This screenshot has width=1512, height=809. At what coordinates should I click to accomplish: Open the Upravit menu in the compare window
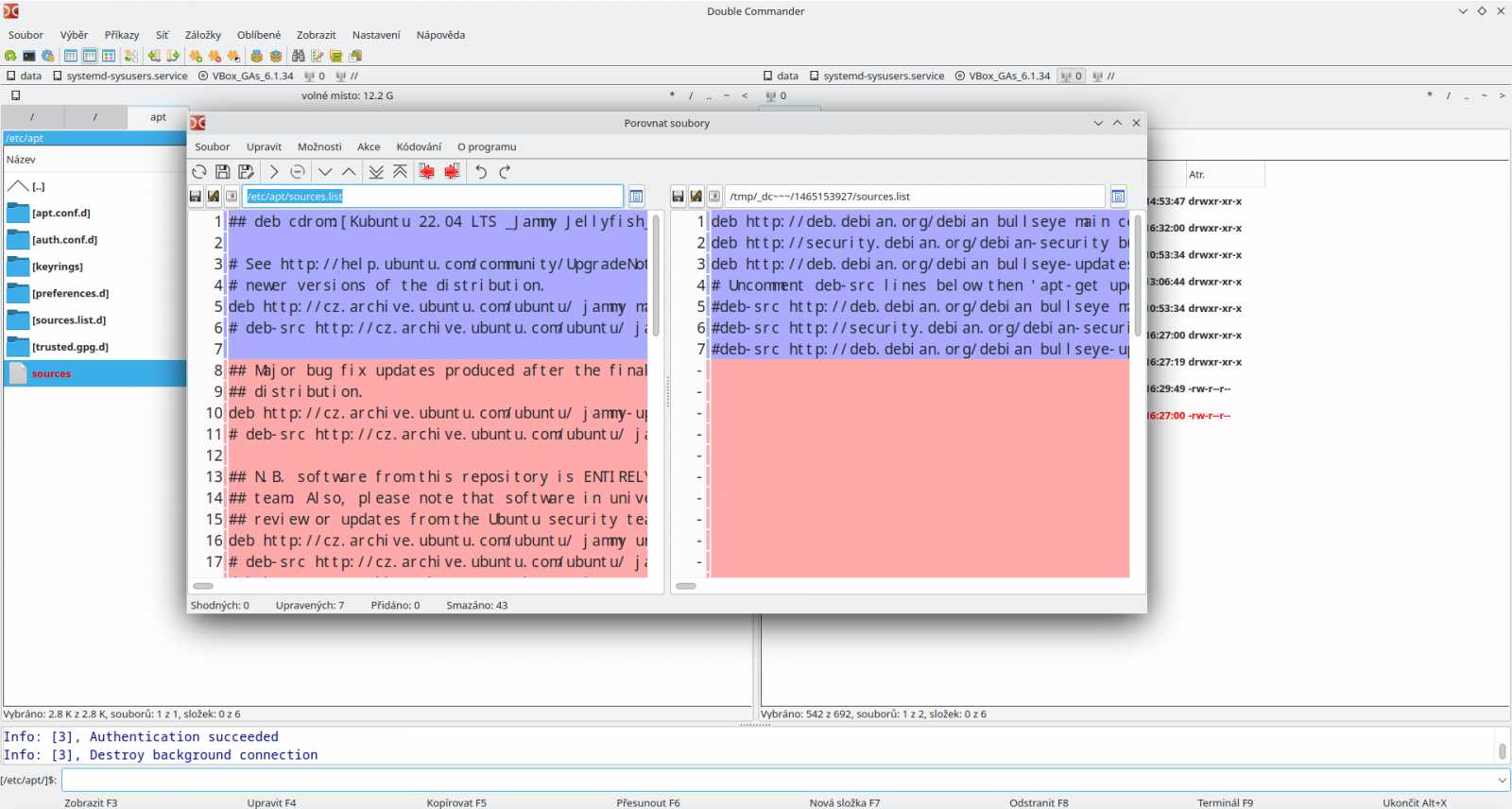pos(264,146)
